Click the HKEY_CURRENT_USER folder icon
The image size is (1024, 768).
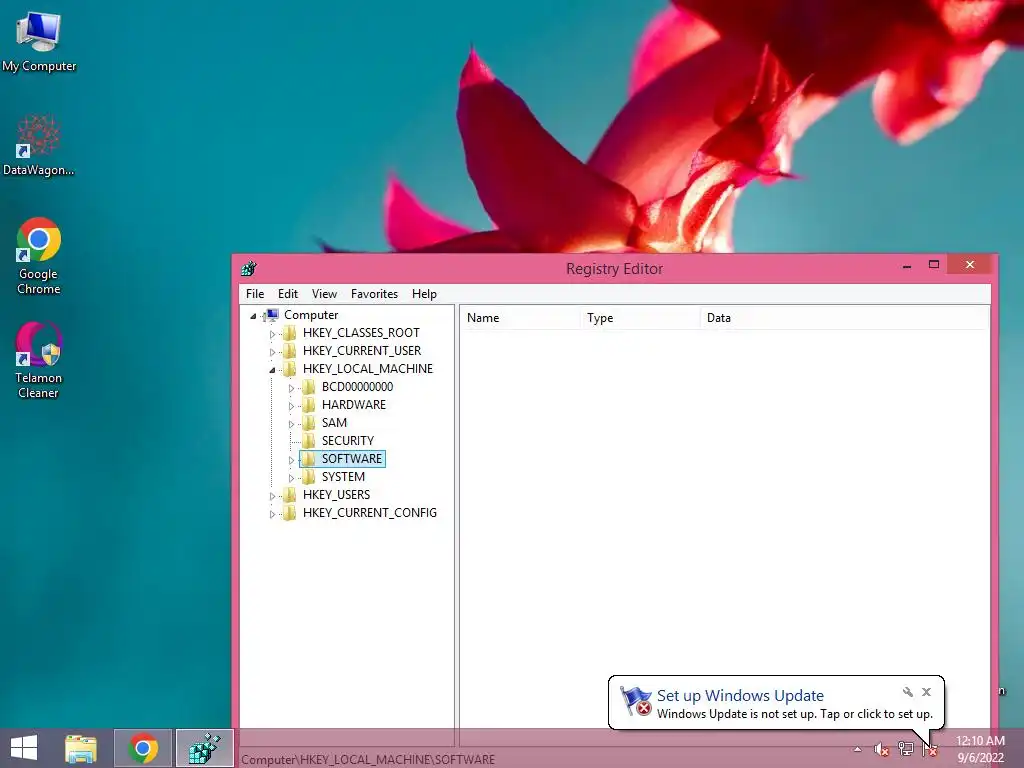point(289,351)
